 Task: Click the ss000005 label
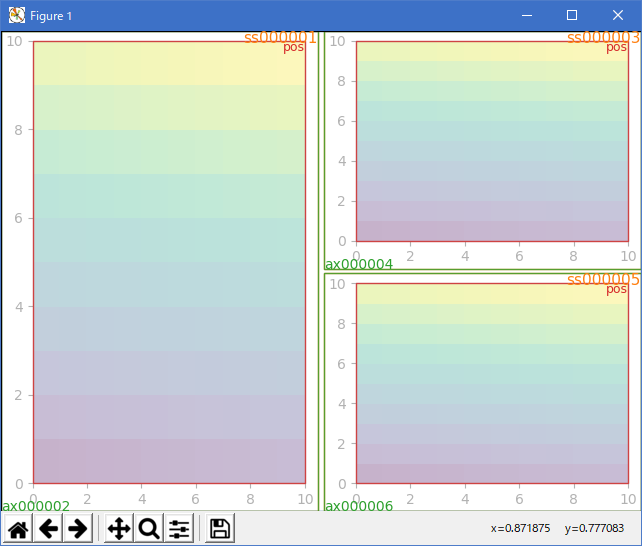click(603, 280)
